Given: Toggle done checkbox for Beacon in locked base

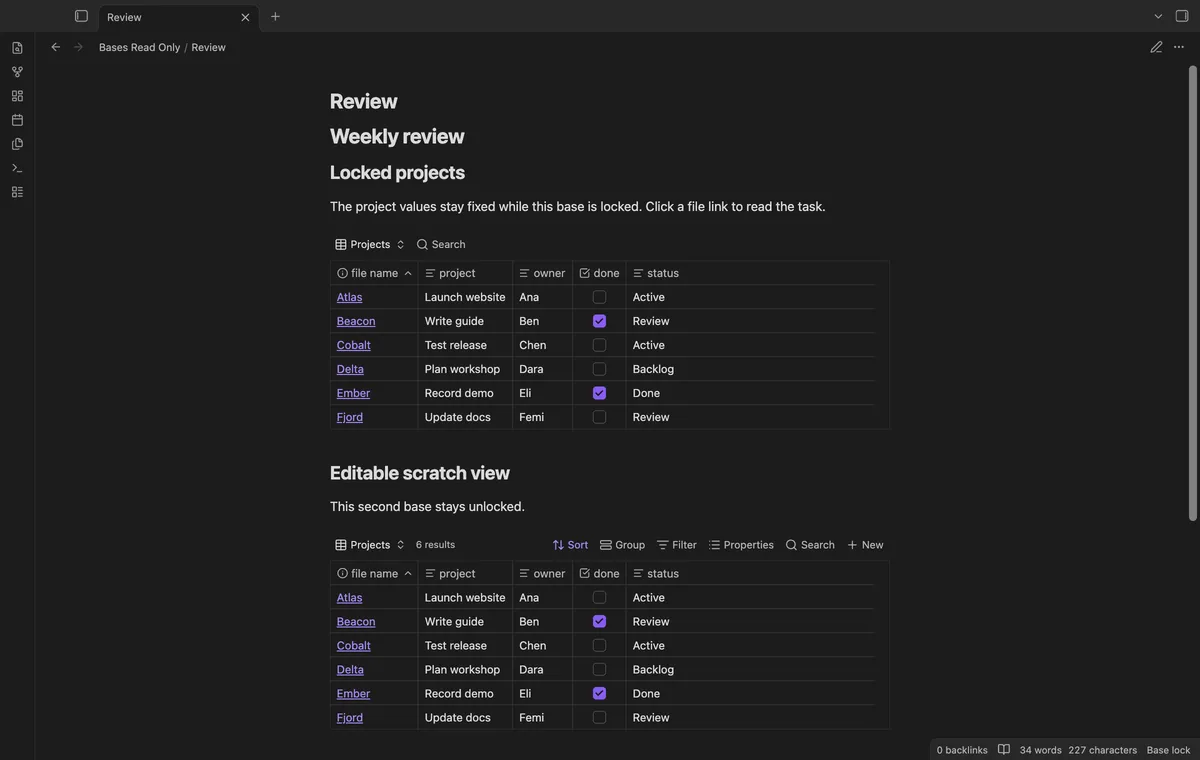Looking at the screenshot, I should [x=599, y=321].
